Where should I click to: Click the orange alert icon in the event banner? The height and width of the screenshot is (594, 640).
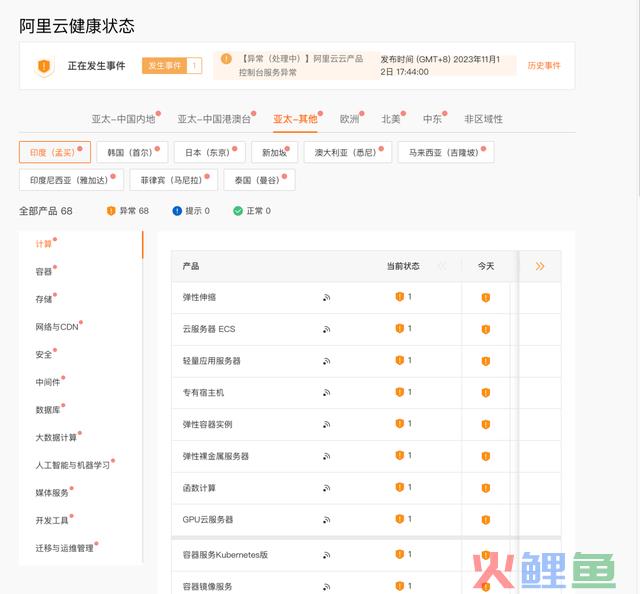click(226, 59)
